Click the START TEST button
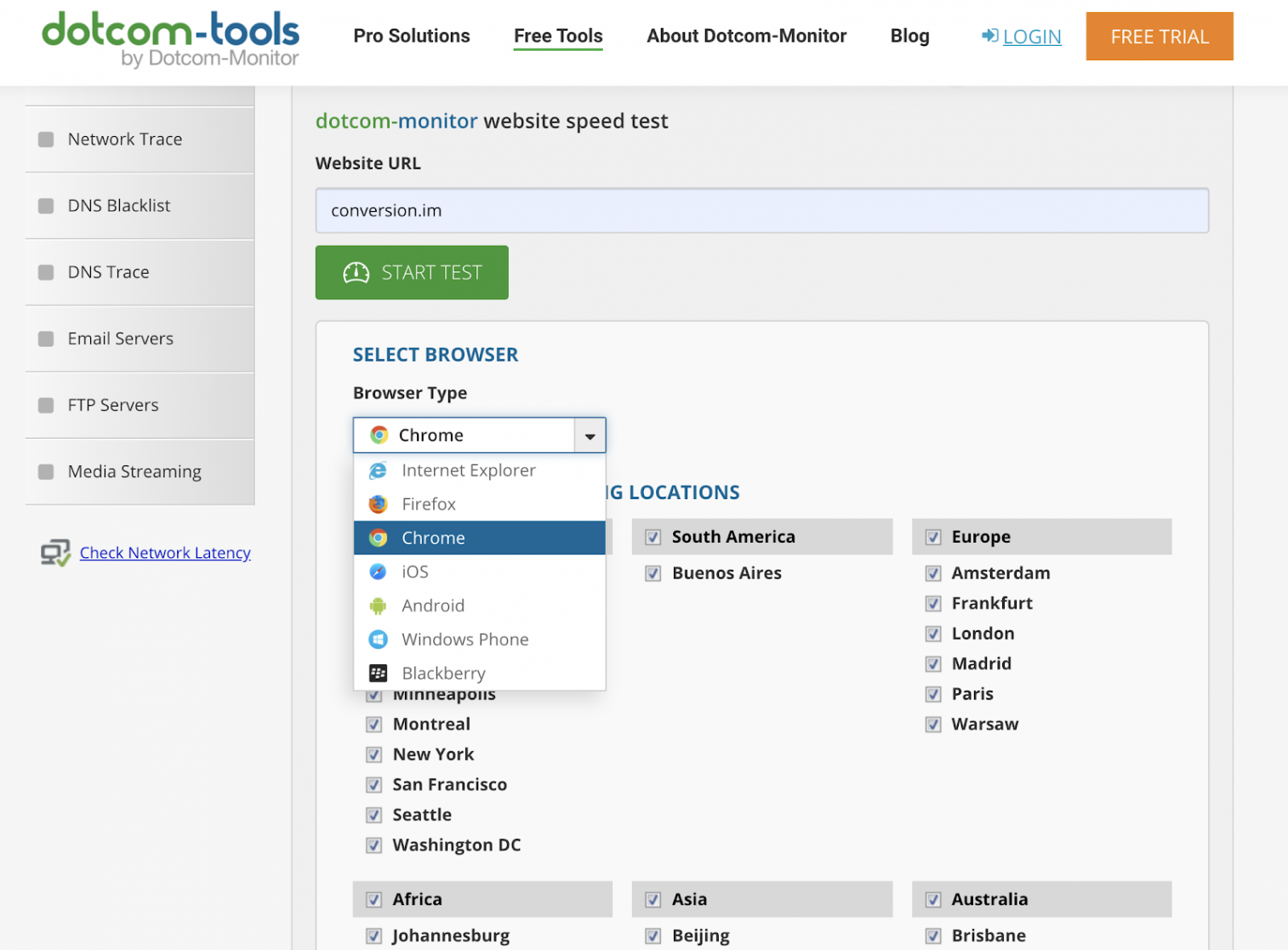1288x950 pixels. 412,272
